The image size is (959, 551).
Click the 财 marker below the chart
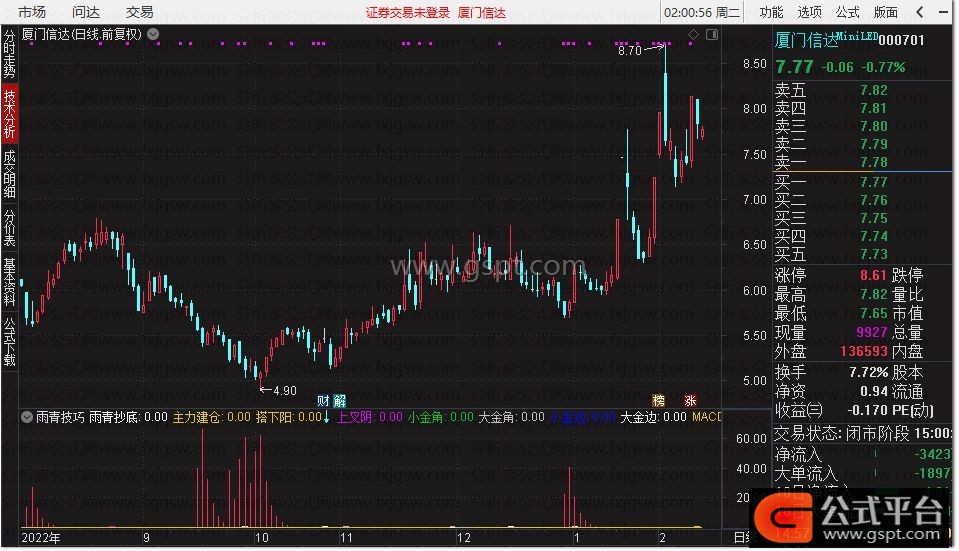[x=323, y=401]
